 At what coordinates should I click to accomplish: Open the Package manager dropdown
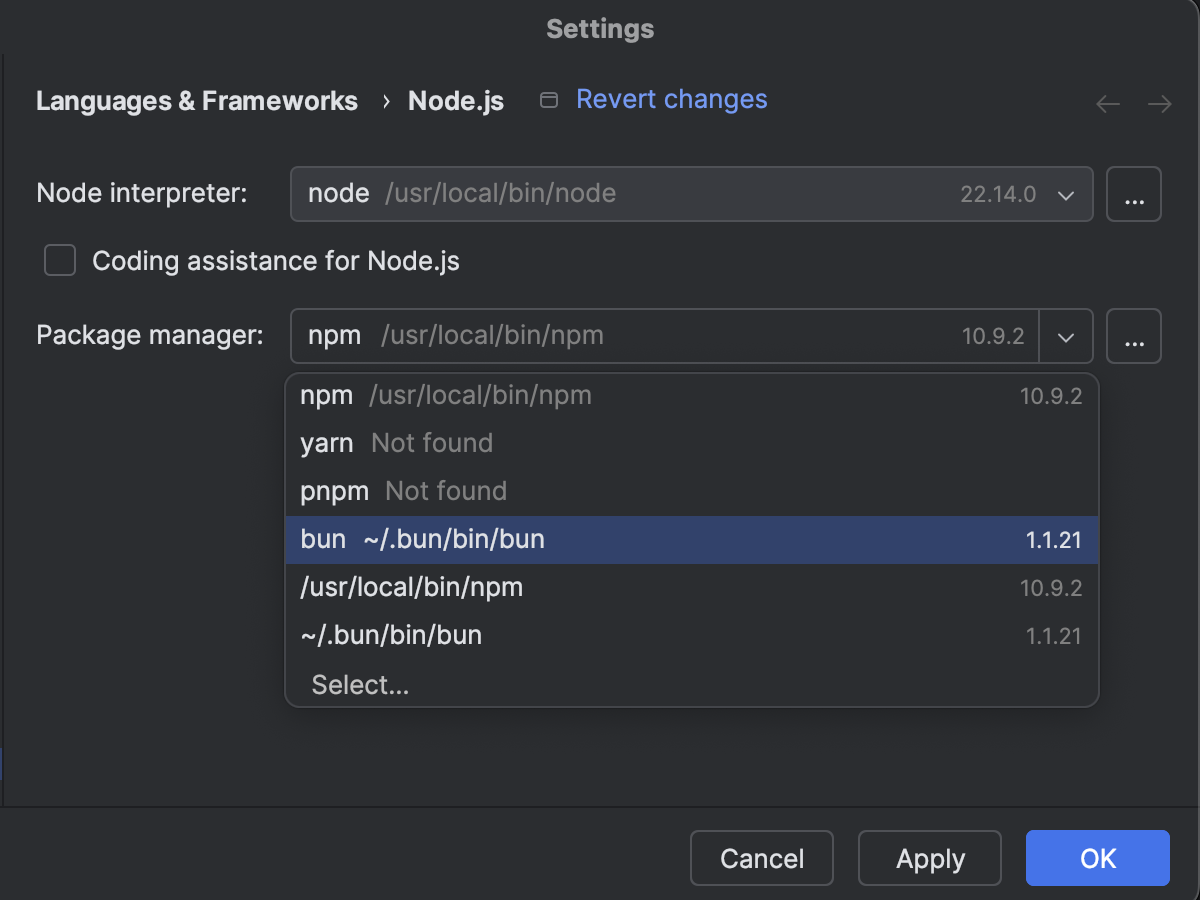pos(1065,336)
